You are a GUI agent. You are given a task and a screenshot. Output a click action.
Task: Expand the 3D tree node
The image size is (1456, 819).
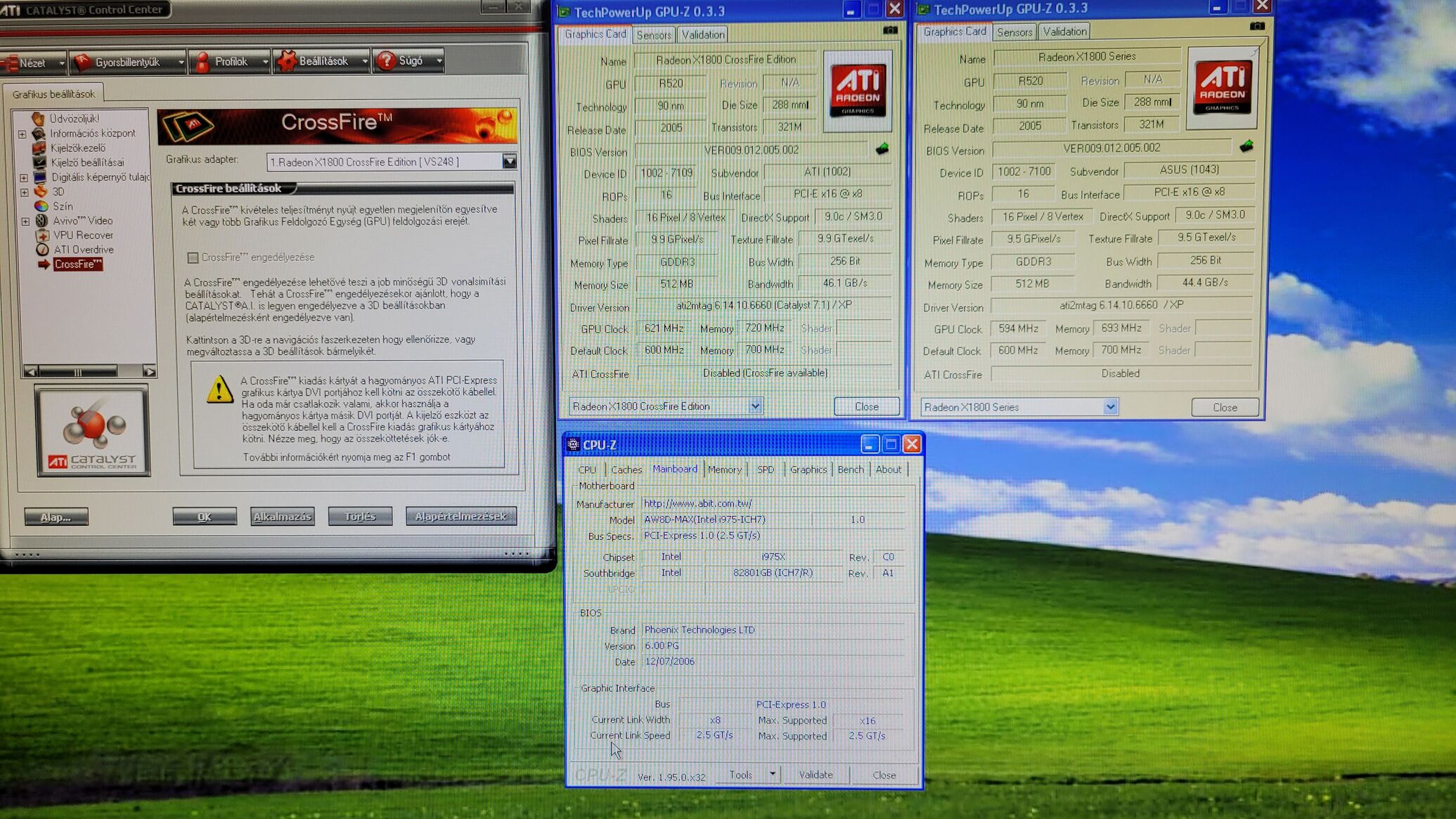click(24, 192)
